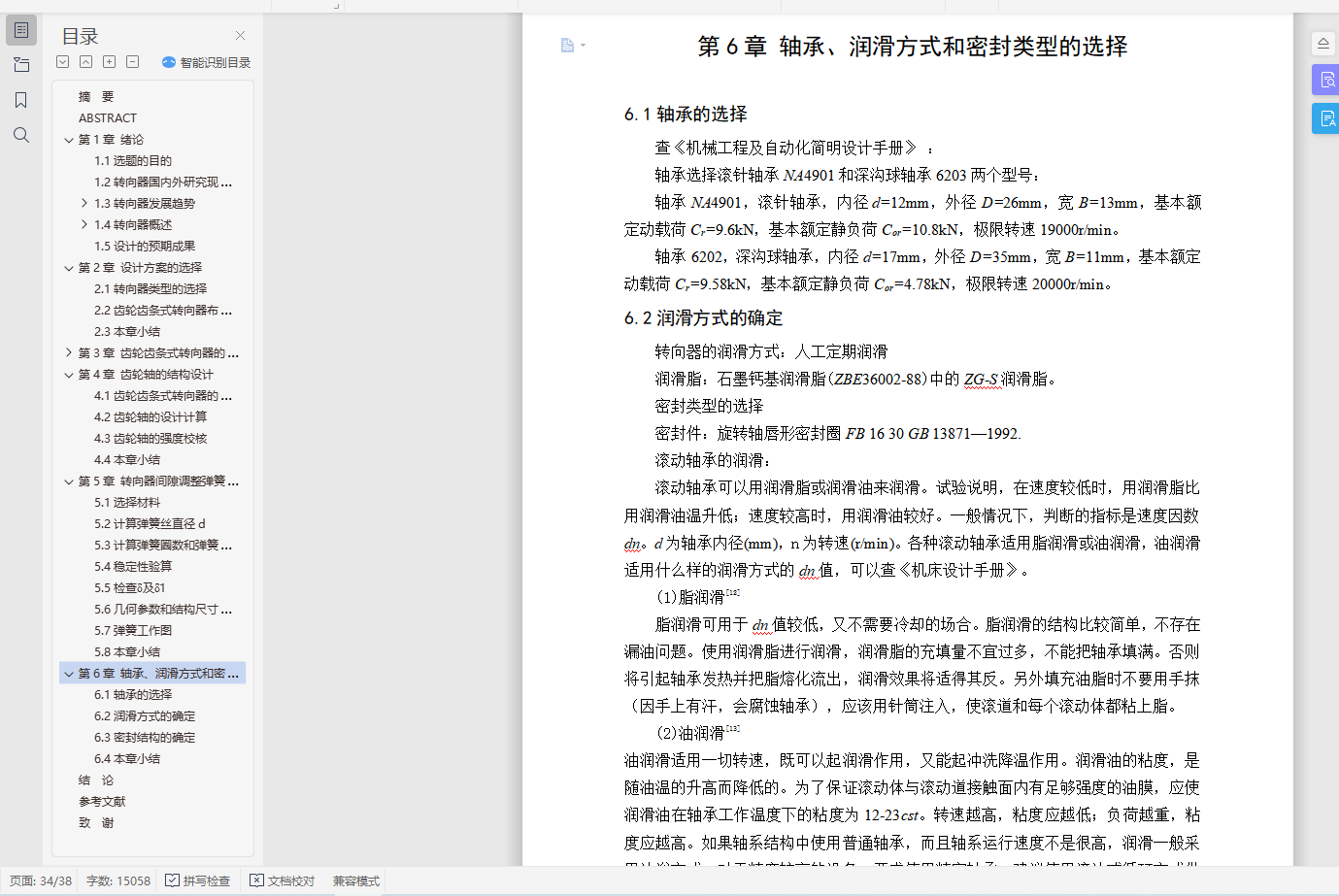Go to 4.3 齿轮轴的强度校核 heading
Viewport: 1339px width, 896px height.
(151, 439)
